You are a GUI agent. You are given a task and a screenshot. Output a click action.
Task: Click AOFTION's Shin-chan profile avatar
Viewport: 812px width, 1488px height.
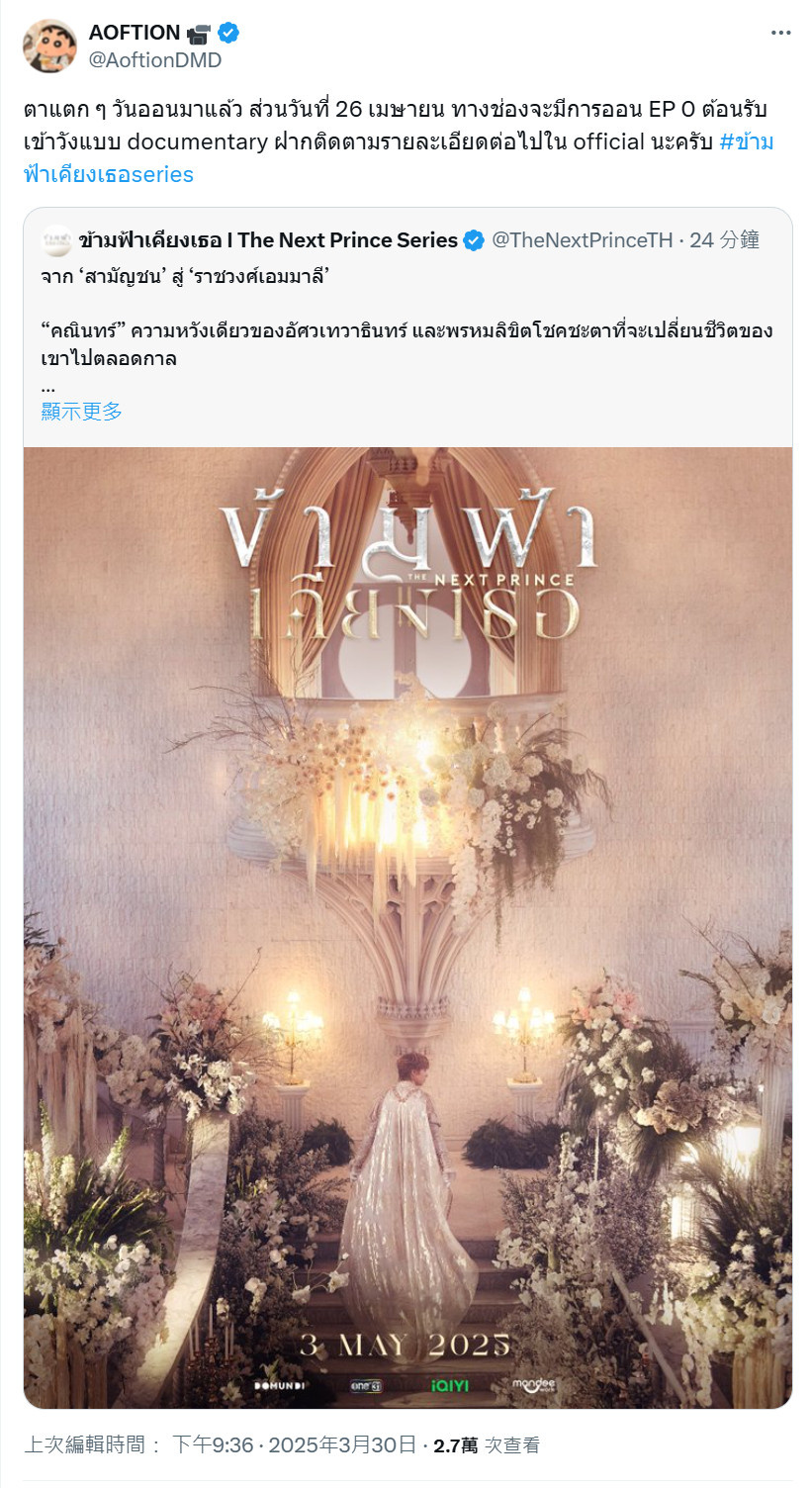point(49,46)
